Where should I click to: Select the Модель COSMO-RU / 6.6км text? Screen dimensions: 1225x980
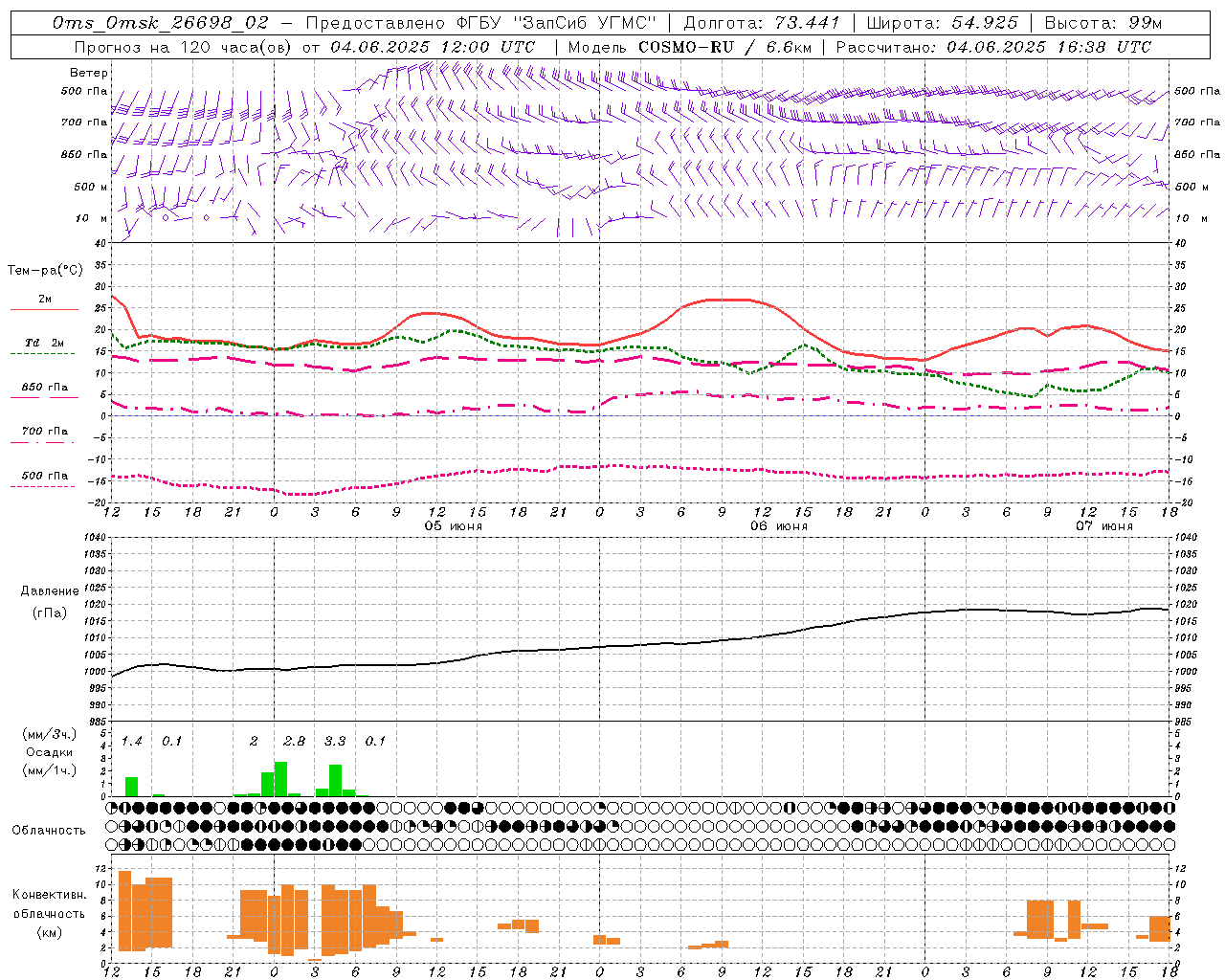pos(688,47)
